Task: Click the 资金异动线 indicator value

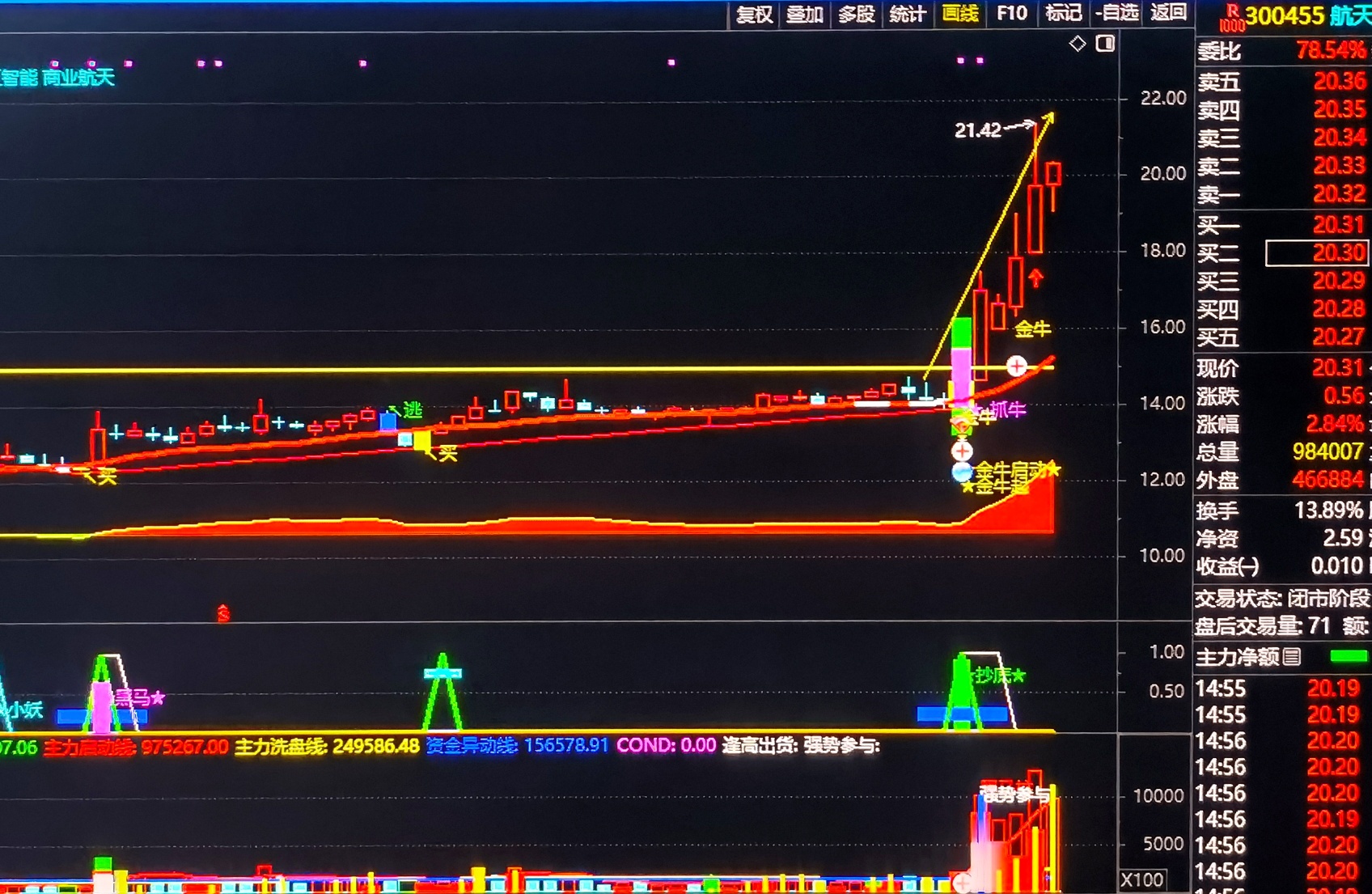Action: [517, 745]
